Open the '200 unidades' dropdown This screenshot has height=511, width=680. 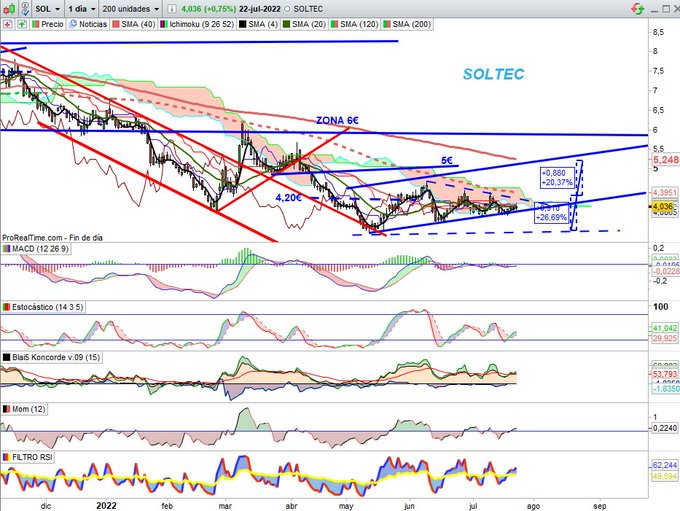[131, 9]
